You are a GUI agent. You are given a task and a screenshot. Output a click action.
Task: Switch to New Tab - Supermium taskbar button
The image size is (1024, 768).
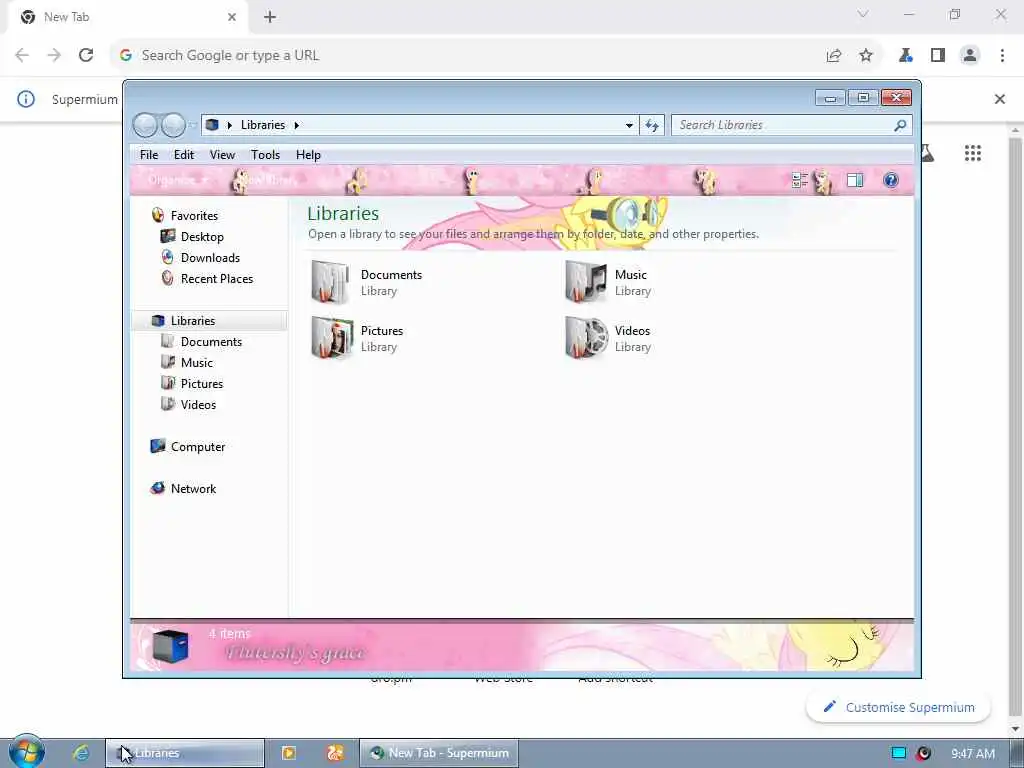pyautogui.click(x=439, y=753)
